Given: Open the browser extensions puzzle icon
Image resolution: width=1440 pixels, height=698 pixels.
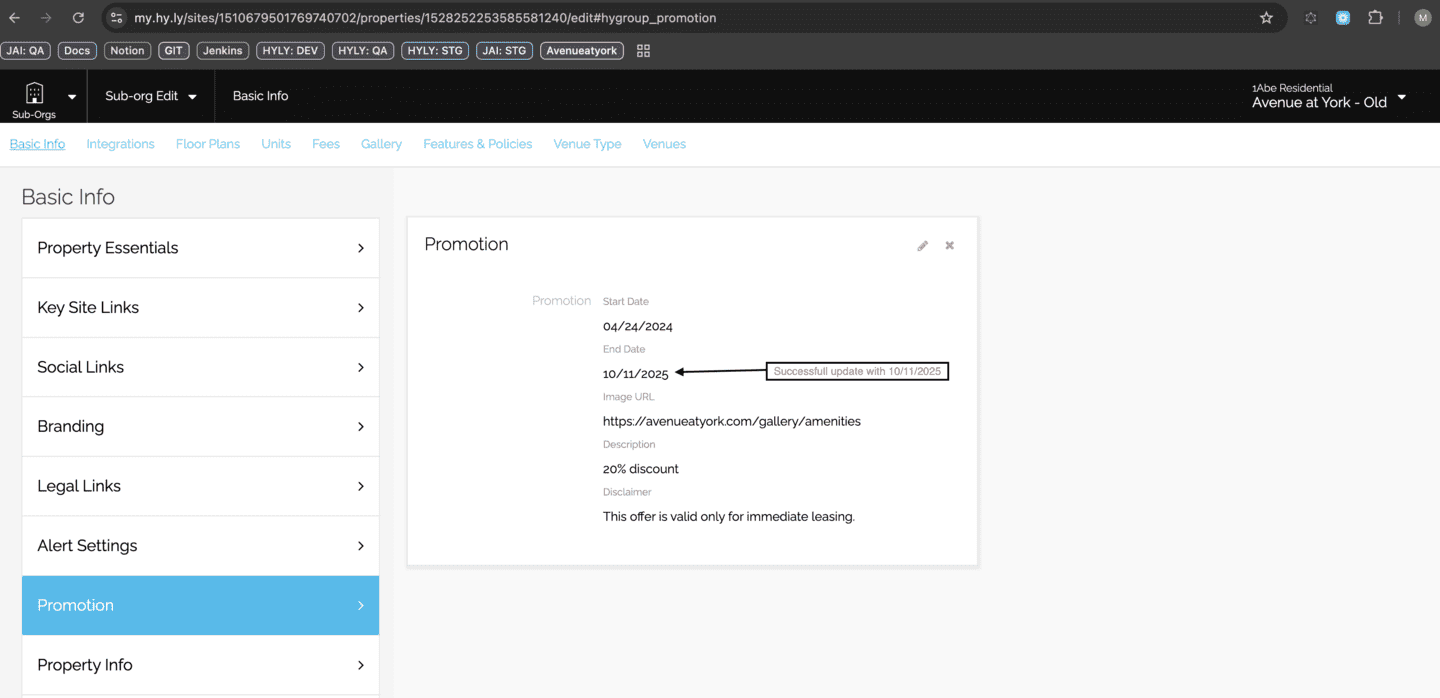Looking at the screenshot, I should pyautogui.click(x=1375, y=18).
